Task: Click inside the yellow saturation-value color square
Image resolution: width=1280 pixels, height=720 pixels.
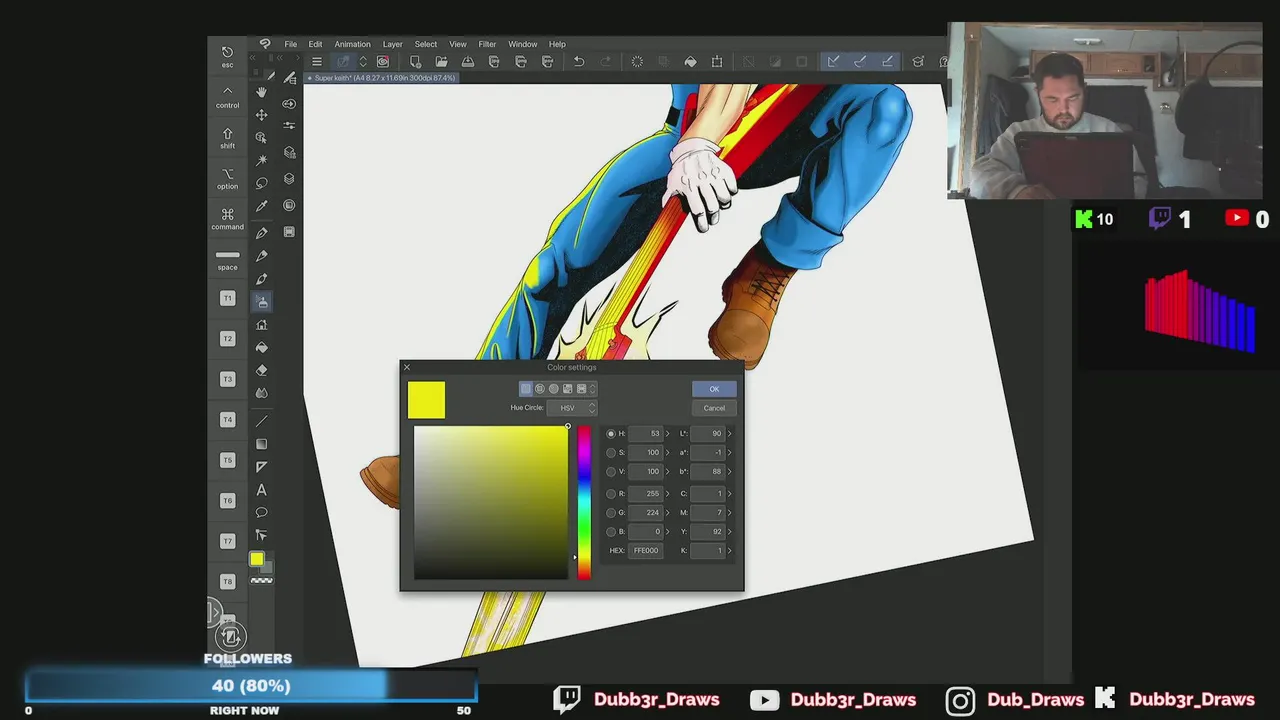Action: click(x=491, y=502)
